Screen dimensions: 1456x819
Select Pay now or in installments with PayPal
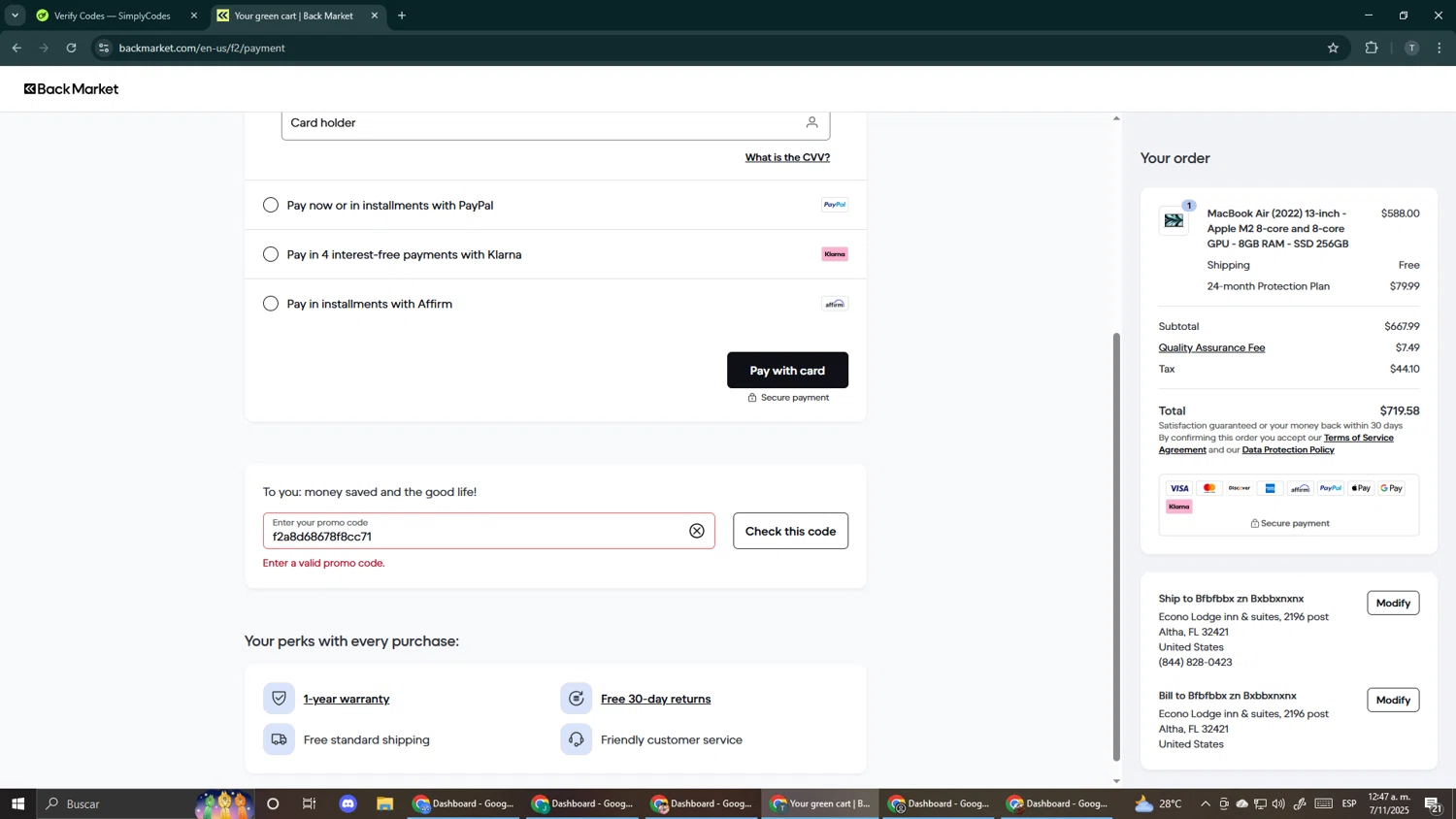tap(271, 205)
